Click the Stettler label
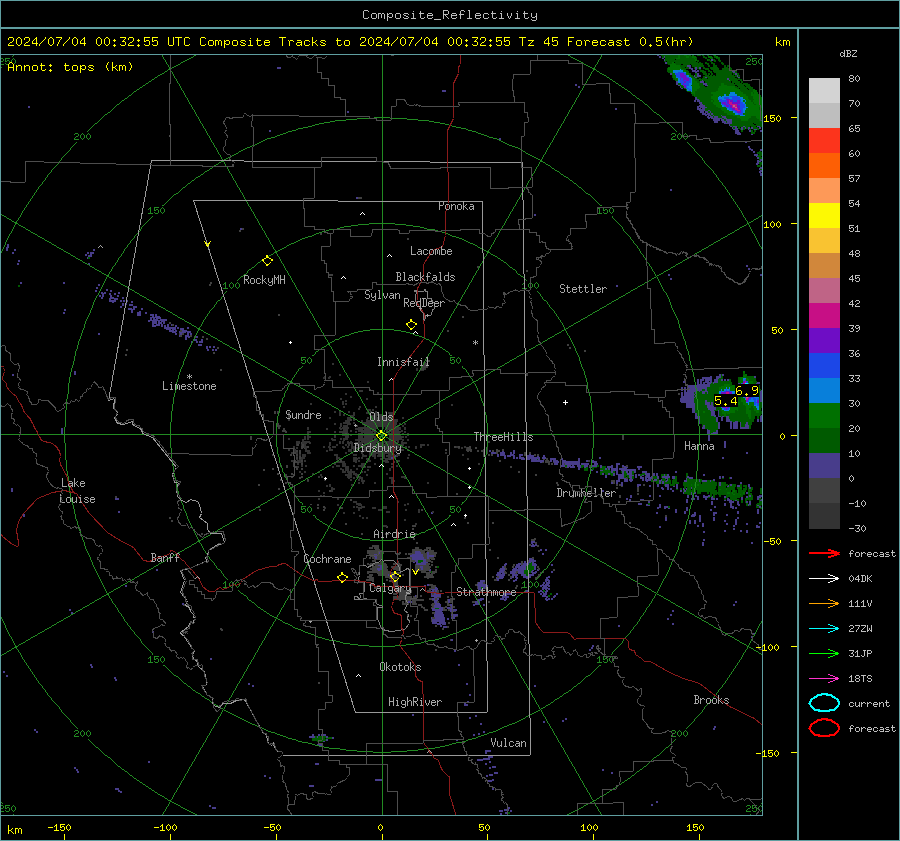 [x=583, y=289]
